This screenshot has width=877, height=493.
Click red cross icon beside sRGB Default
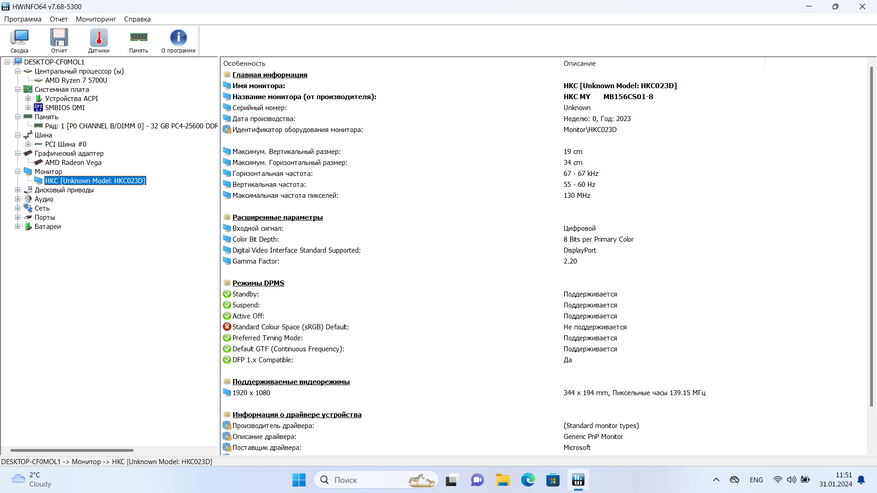pyautogui.click(x=227, y=327)
